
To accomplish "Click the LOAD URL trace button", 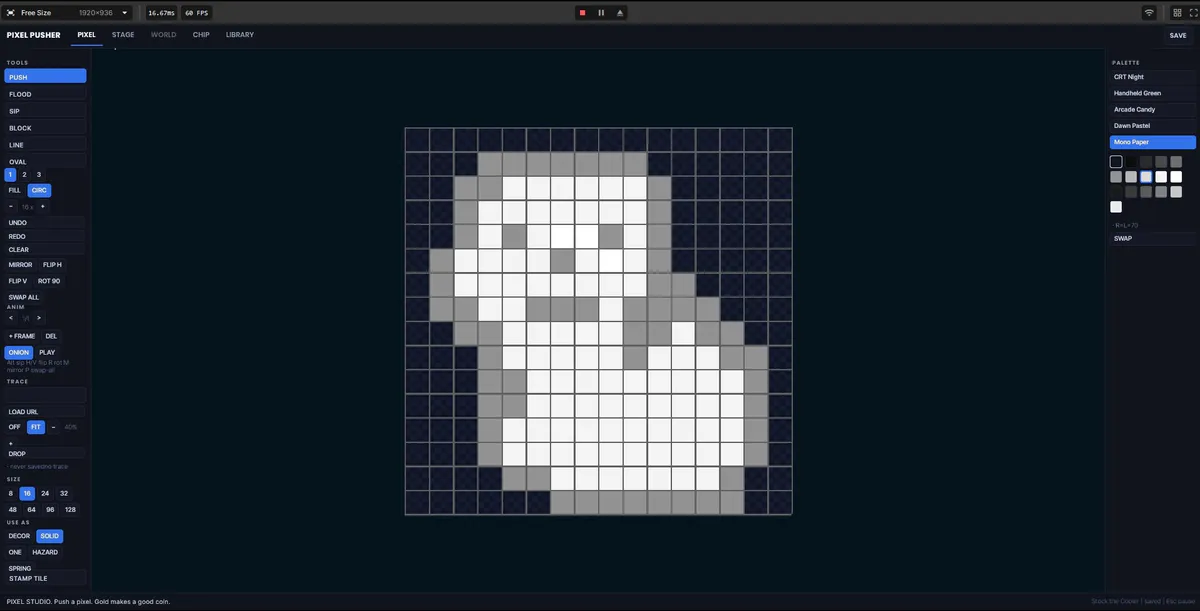I will 45,412.
